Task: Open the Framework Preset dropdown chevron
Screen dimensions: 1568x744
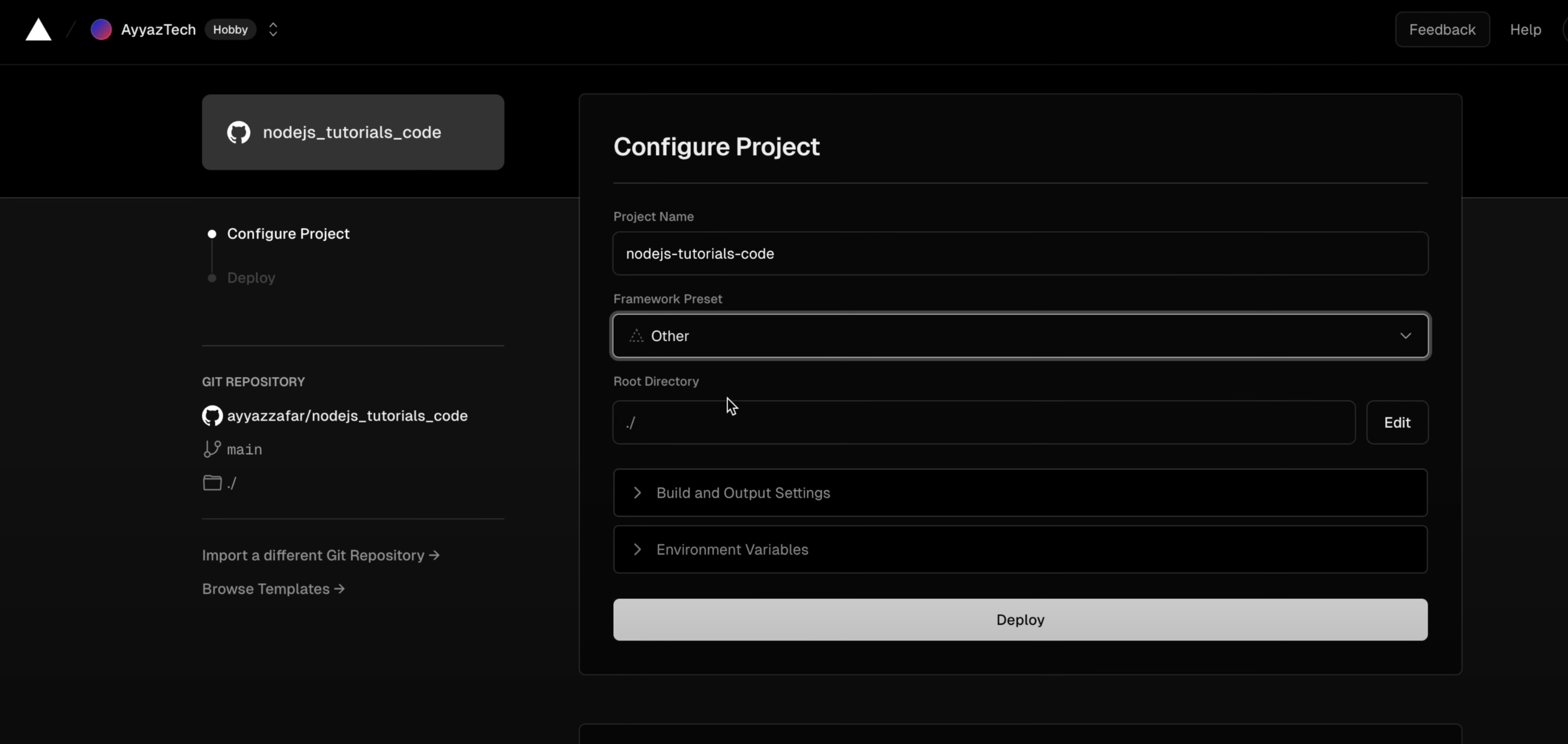Action: (1405, 335)
